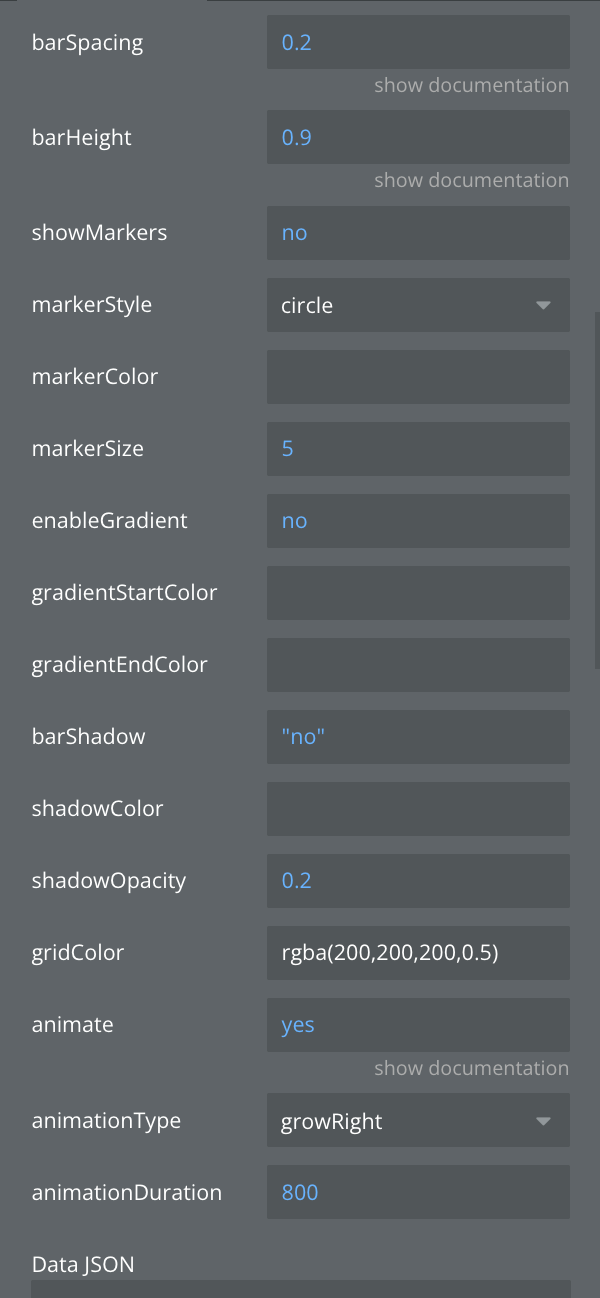Show documentation for barSpacing
Screen dimensions: 600x1298
tap(471, 85)
